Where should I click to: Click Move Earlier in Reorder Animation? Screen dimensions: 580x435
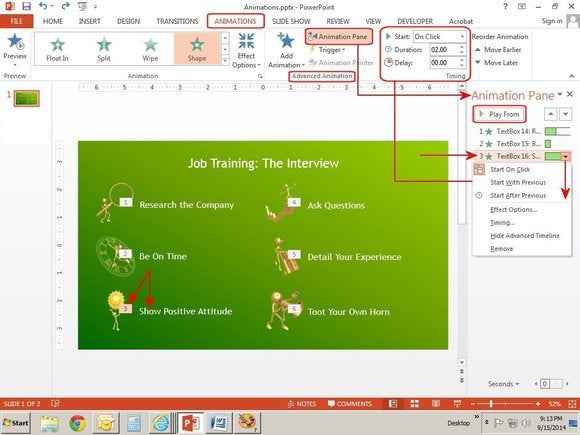(498, 50)
